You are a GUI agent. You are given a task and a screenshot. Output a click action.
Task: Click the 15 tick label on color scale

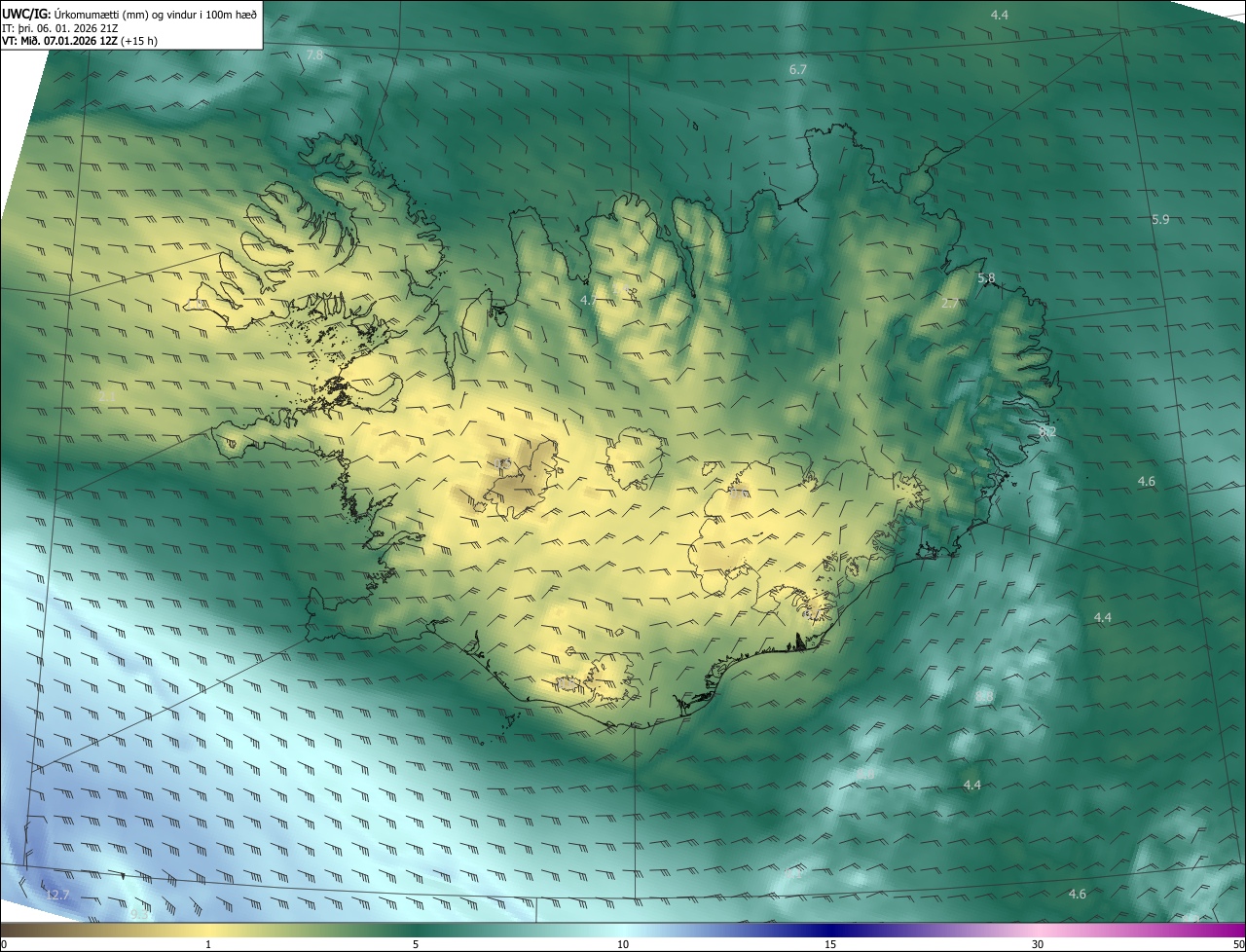click(x=830, y=945)
